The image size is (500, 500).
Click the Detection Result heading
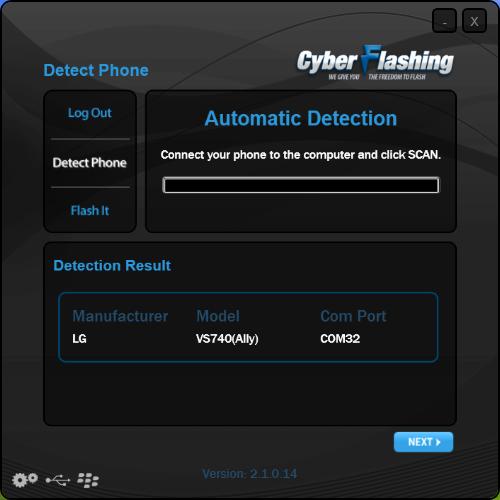[112, 266]
